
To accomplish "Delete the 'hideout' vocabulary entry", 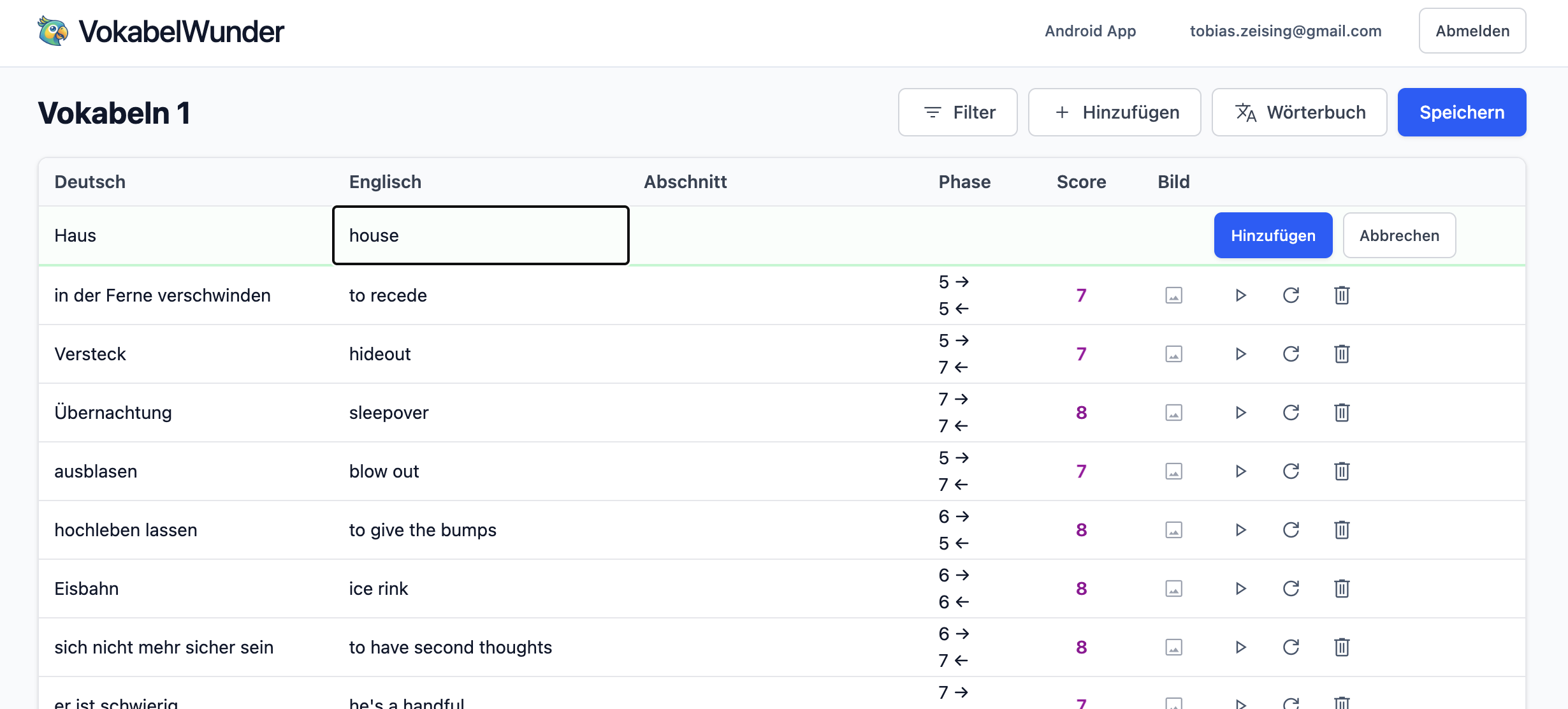I will pyautogui.click(x=1342, y=354).
